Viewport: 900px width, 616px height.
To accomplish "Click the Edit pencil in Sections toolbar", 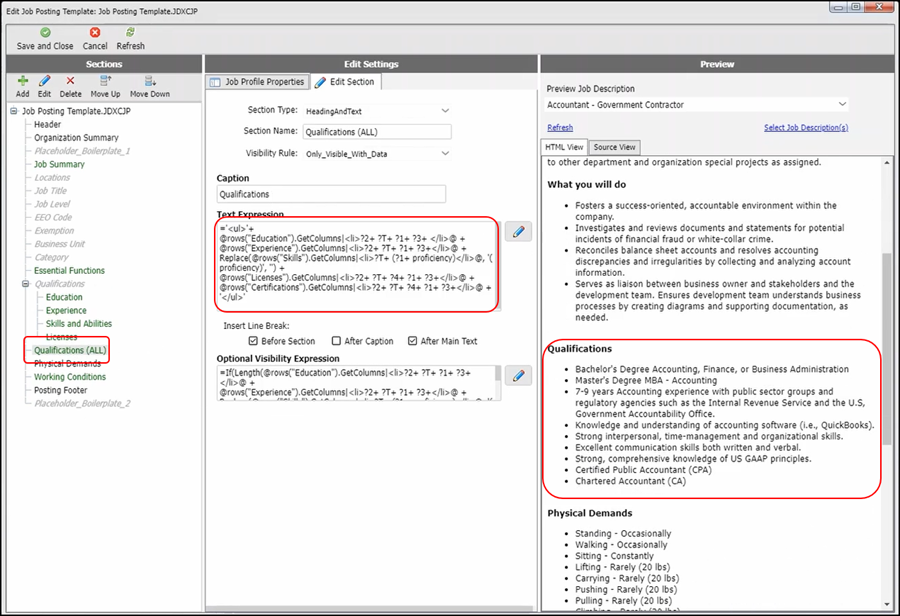I will click(44, 81).
